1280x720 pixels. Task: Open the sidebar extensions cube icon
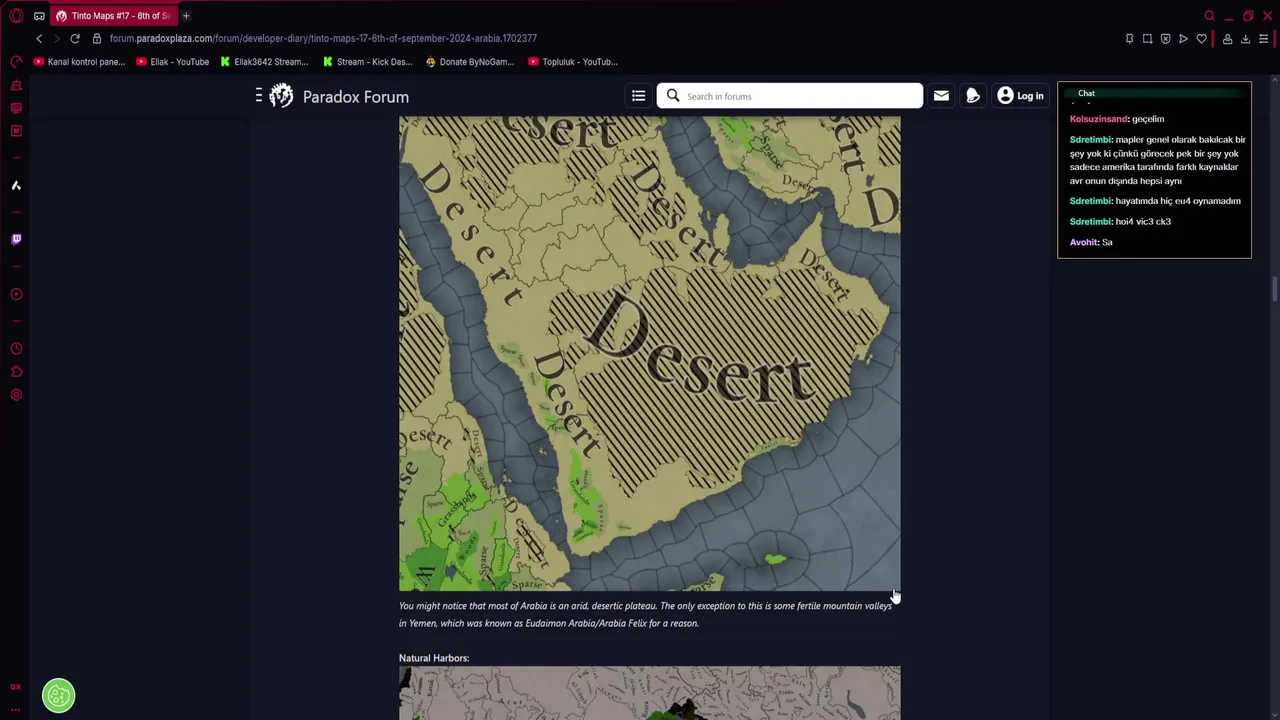pyautogui.click(x=16, y=372)
